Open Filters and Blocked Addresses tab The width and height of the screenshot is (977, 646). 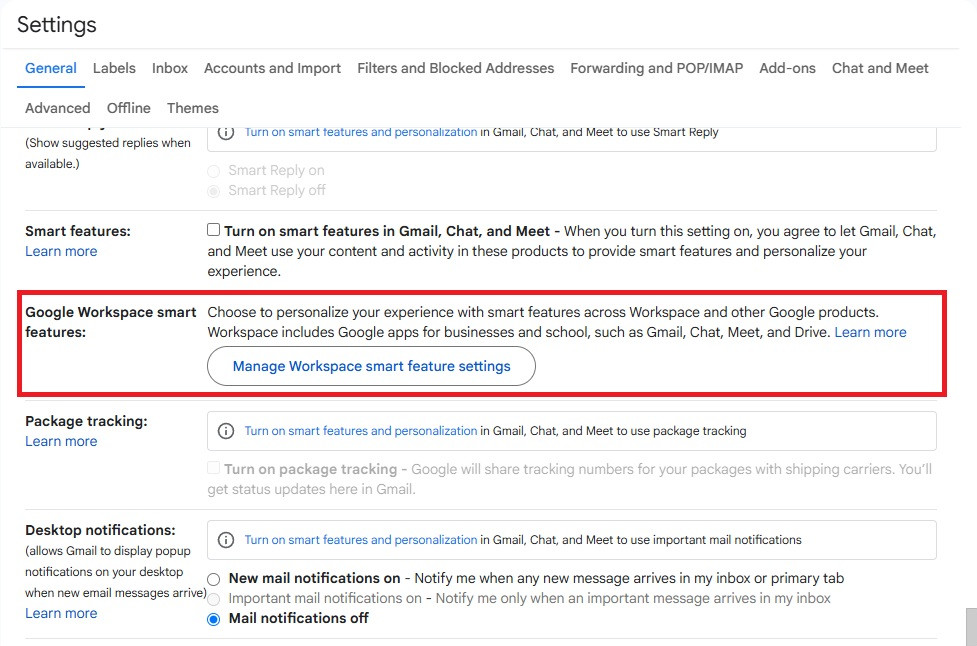pos(455,69)
